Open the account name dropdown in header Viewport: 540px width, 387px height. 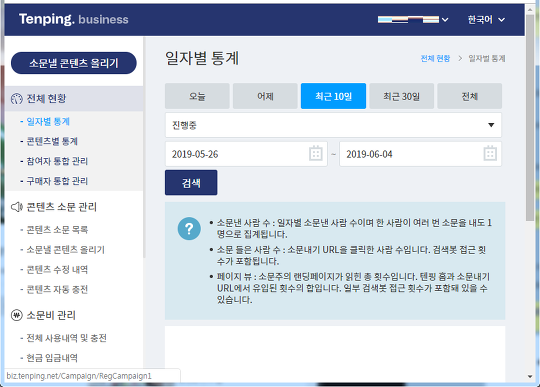click(413, 20)
